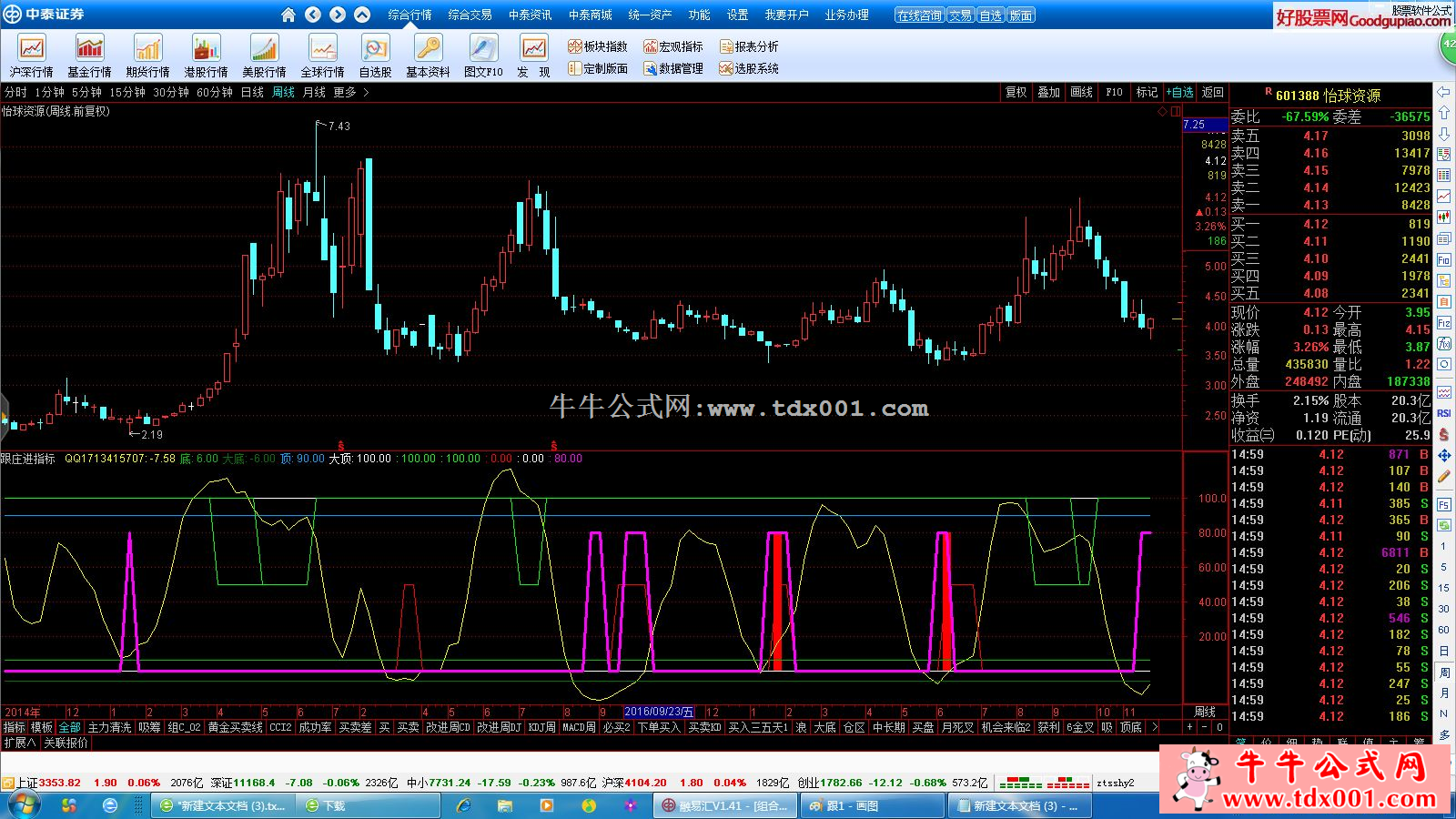
Task: Go to home via house icon
Action: click(288, 15)
